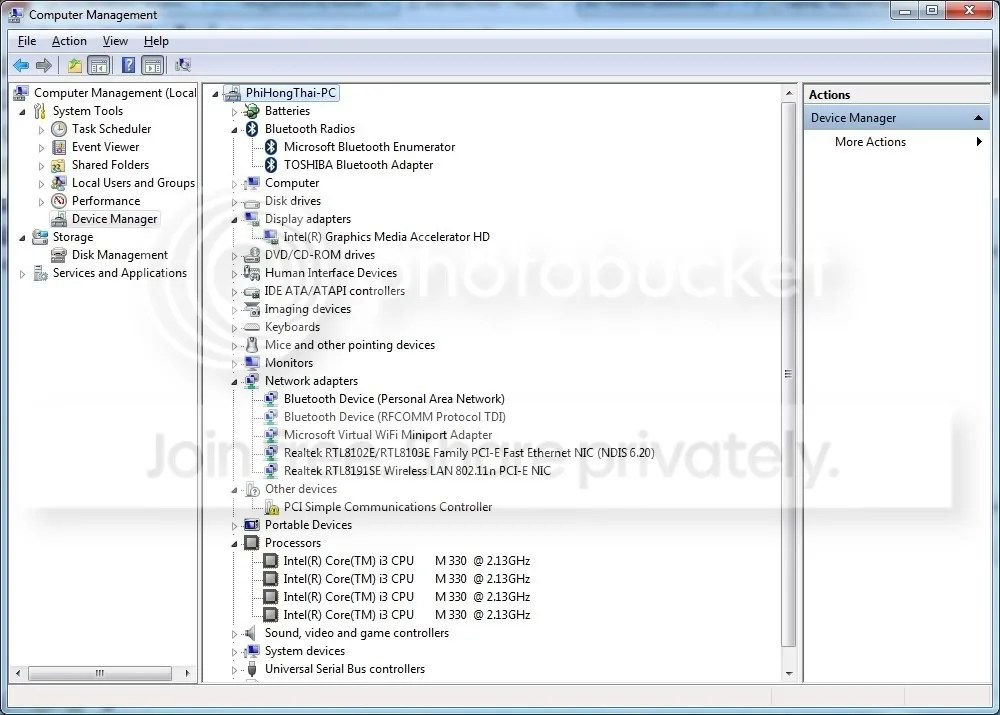Click the device list scroll up arrow
1000x715 pixels.
tap(789, 93)
